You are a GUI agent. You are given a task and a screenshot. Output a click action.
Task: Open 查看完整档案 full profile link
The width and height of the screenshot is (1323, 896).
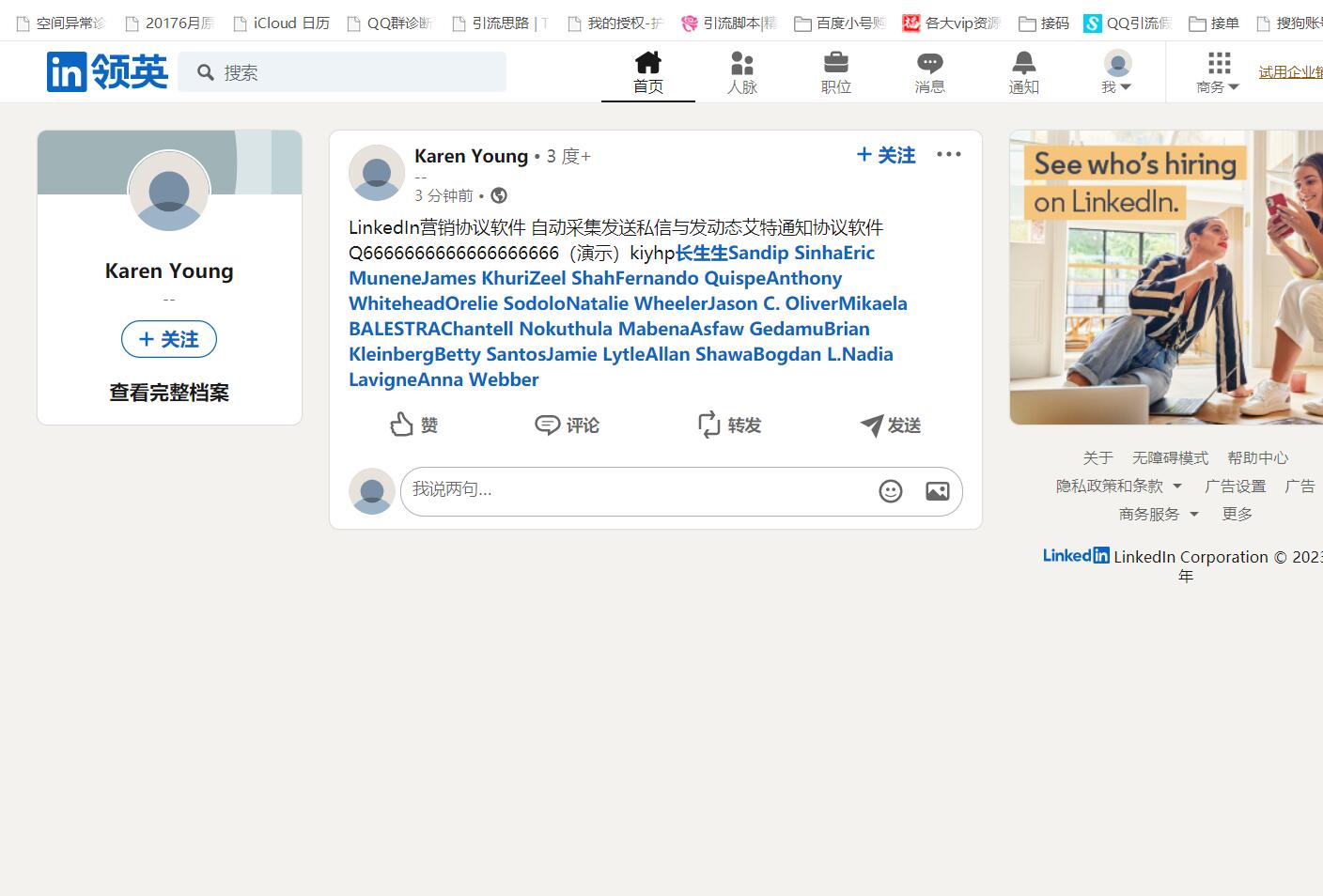coord(169,393)
